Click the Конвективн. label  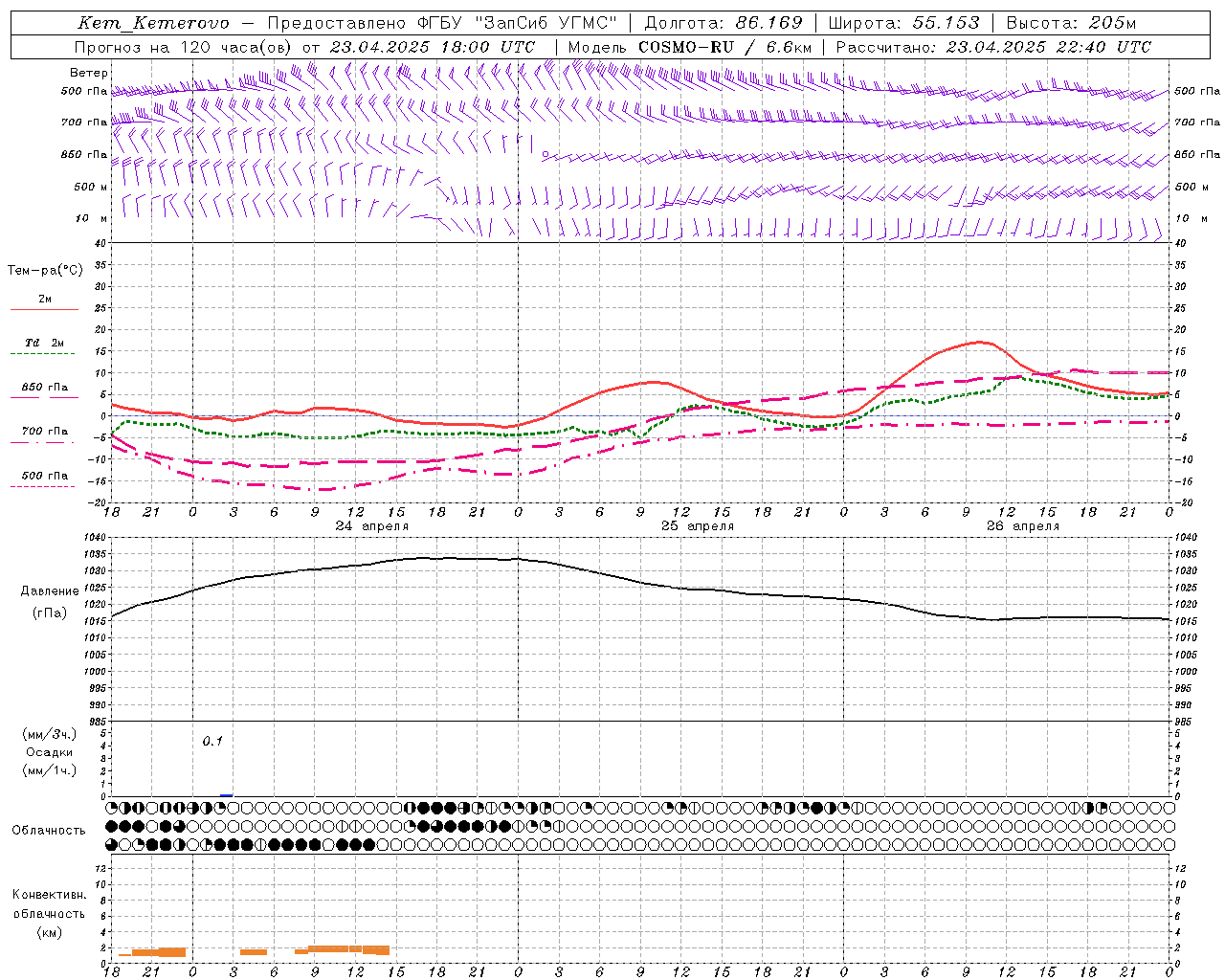pyautogui.click(x=50, y=895)
